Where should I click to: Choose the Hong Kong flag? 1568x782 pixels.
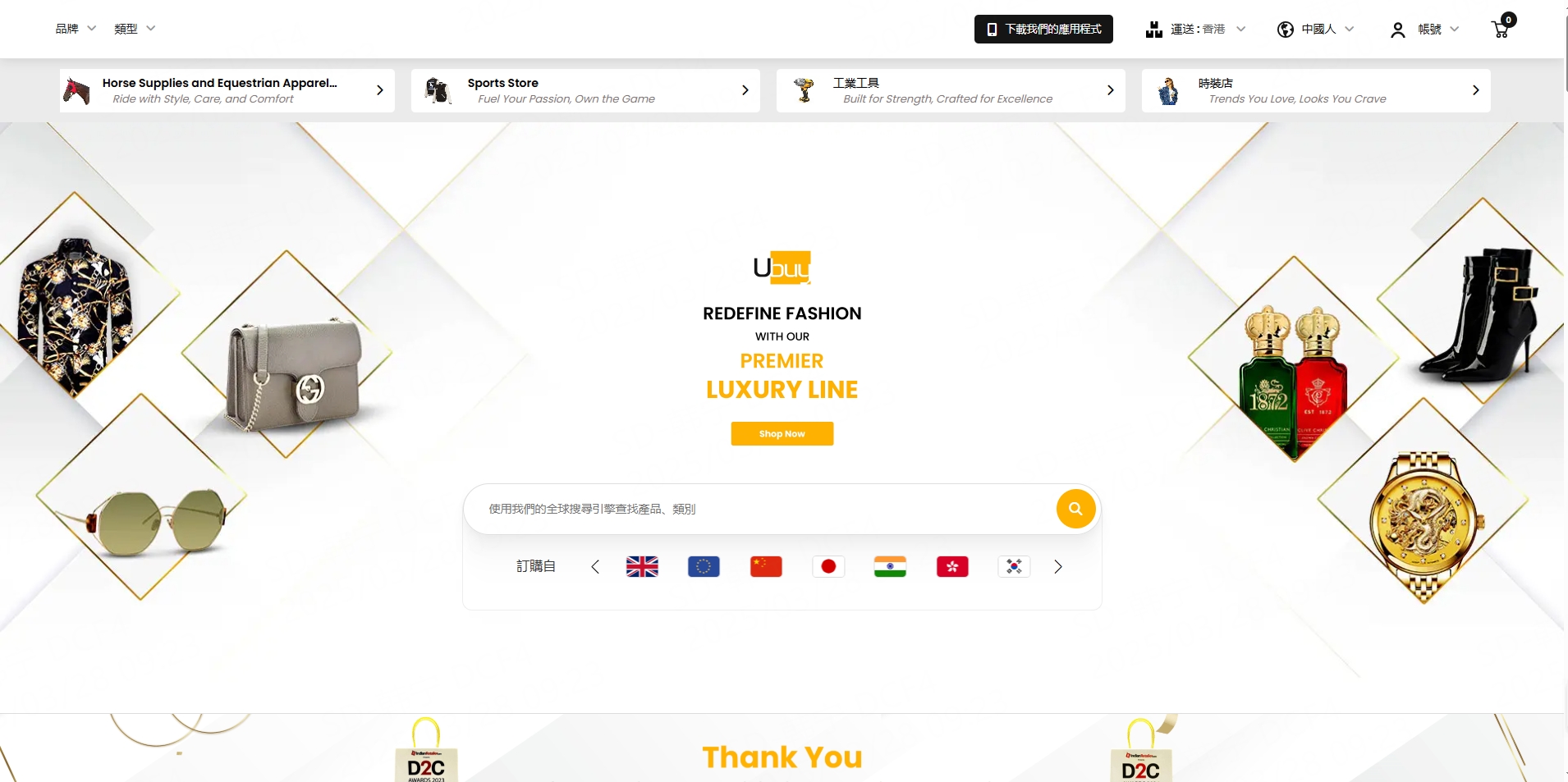pyautogui.click(x=952, y=566)
